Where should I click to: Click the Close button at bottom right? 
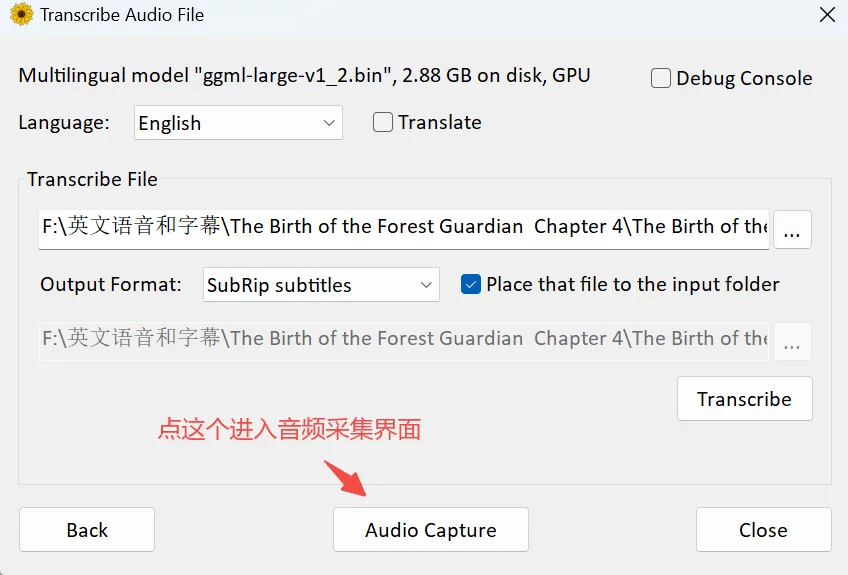(x=763, y=530)
